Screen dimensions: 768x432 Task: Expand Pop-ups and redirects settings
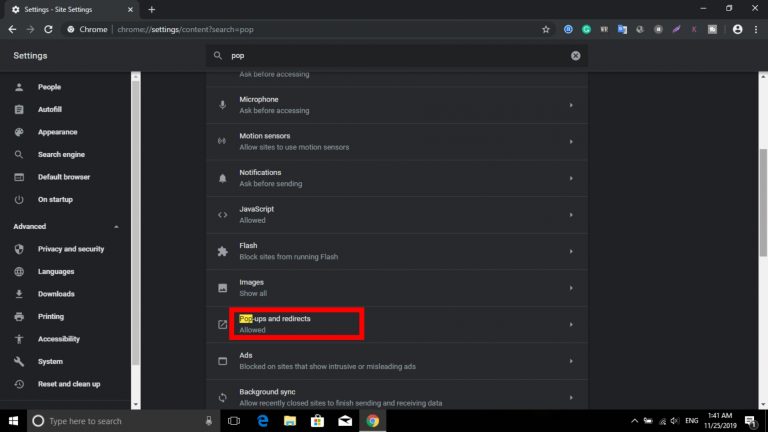point(571,324)
